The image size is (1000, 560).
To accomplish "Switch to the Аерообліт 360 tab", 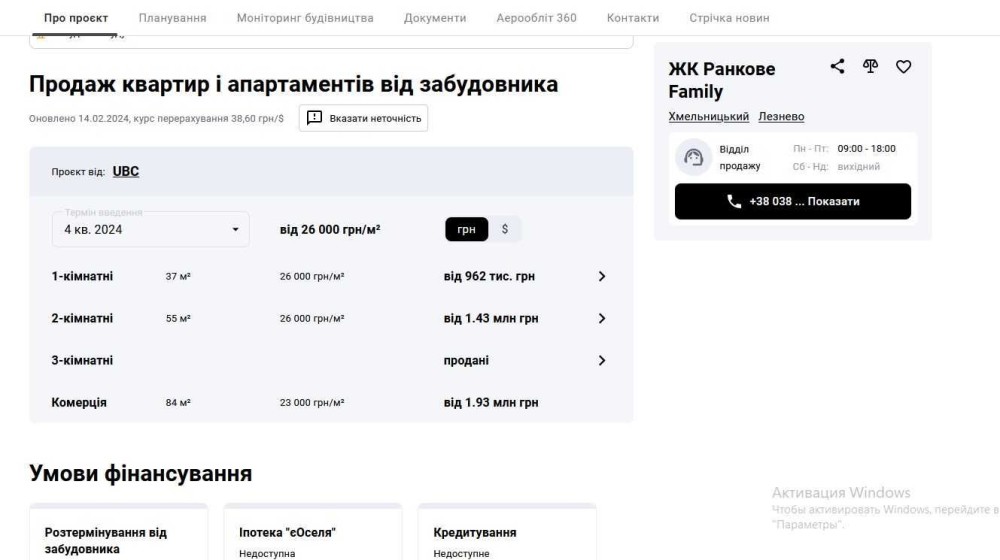I will point(536,18).
